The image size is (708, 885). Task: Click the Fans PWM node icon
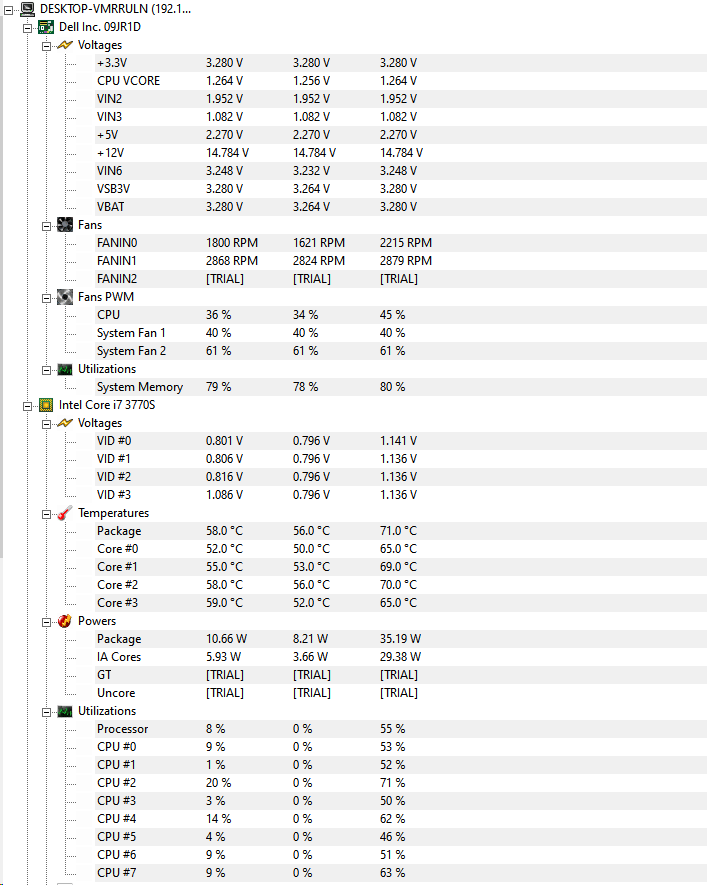pyautogui.click(x=65, y=297)
